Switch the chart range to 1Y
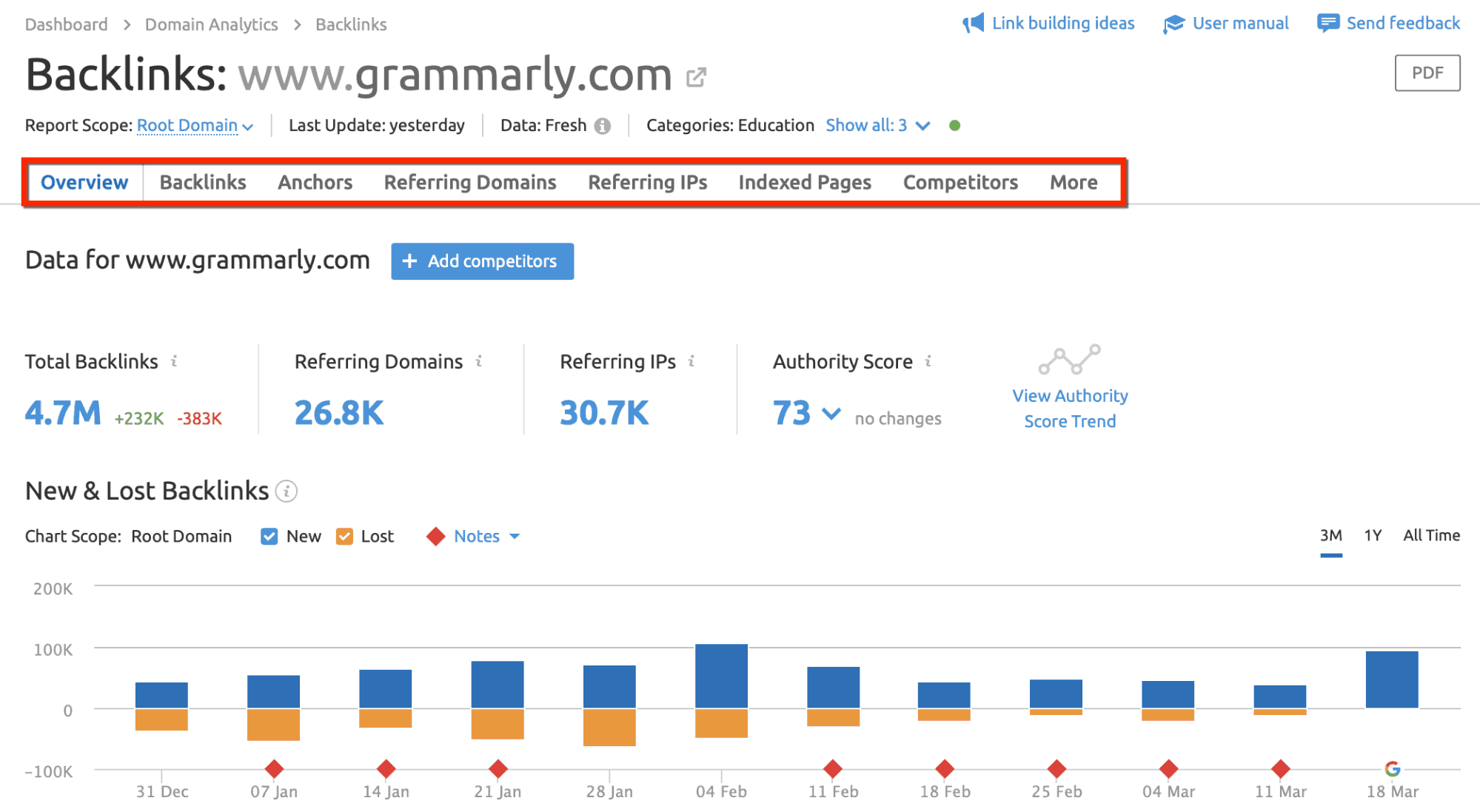The image size is (1480, 812). point(1372,535)
